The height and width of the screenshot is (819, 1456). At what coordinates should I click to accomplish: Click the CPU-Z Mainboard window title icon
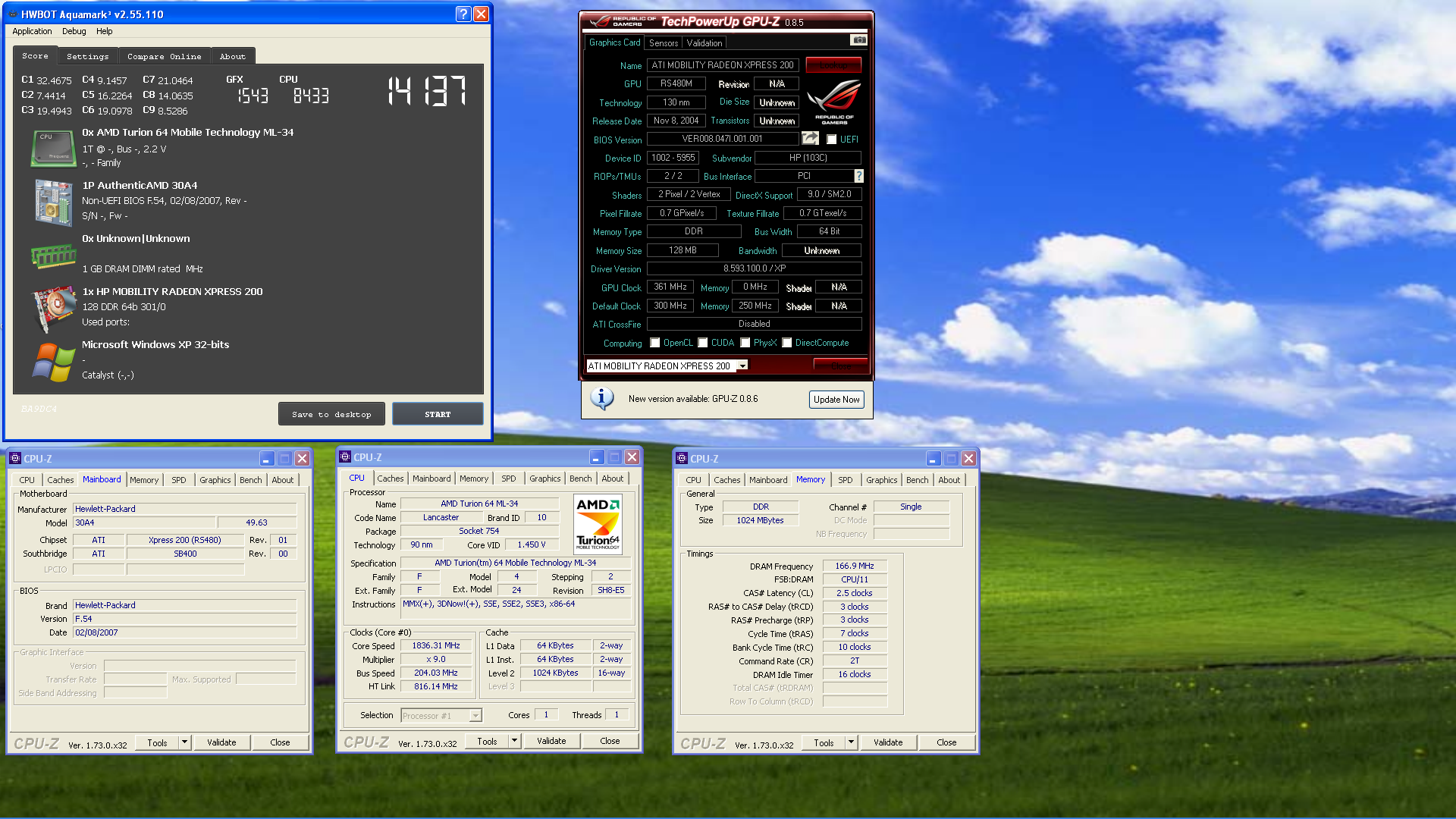(x=14, y=458)
